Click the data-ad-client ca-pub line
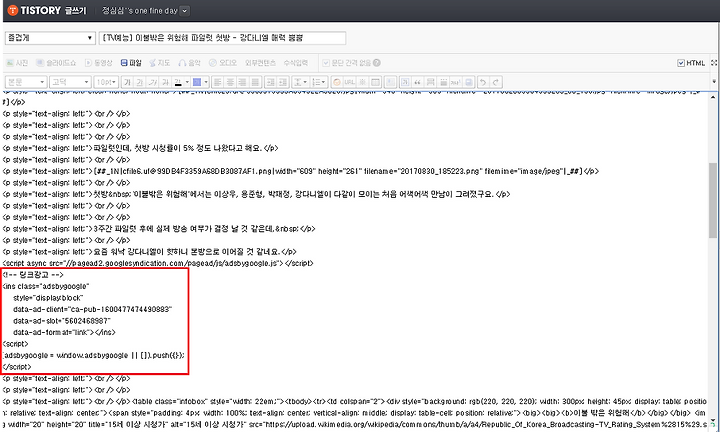The height and width of the screenshot is (432, 720). coord(92,309)
